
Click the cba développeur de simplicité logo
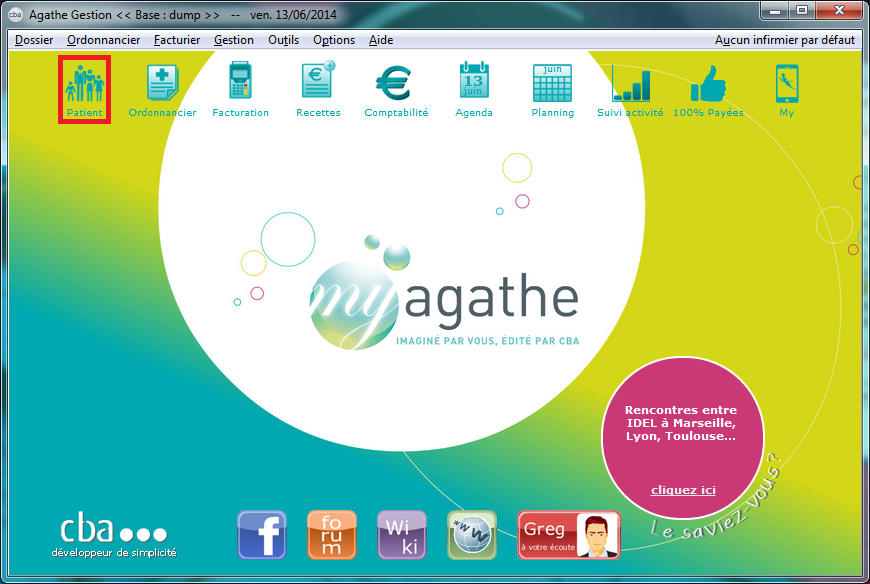coord(114,536)
